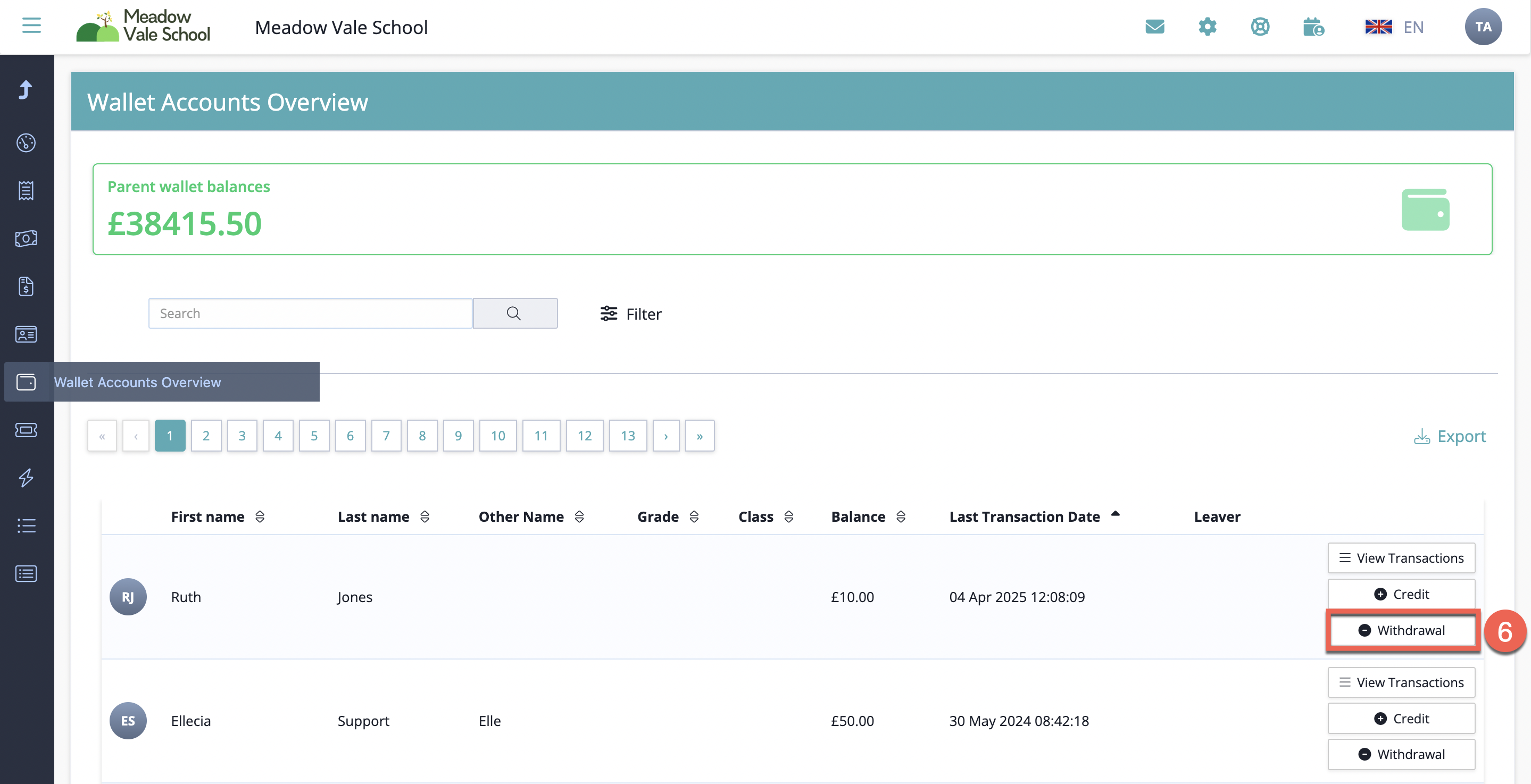1531x784 pixels.
Task: View Transactions for Ellecia Support
Action: coord(1401,682)
